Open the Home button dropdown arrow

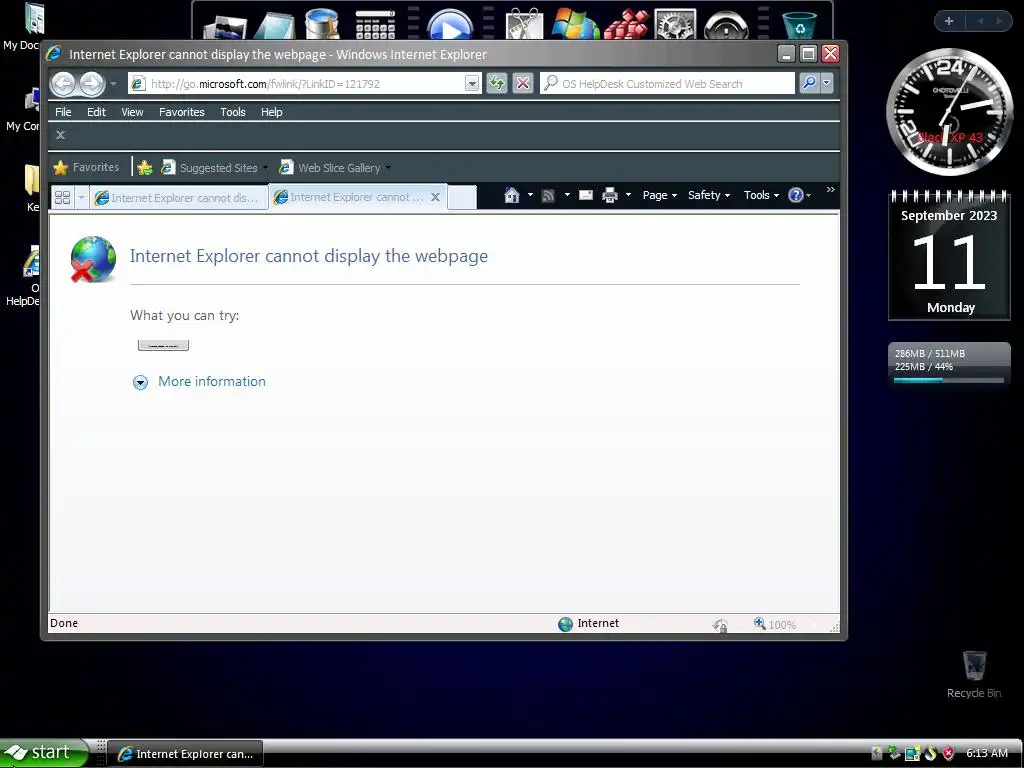(530, 195)
